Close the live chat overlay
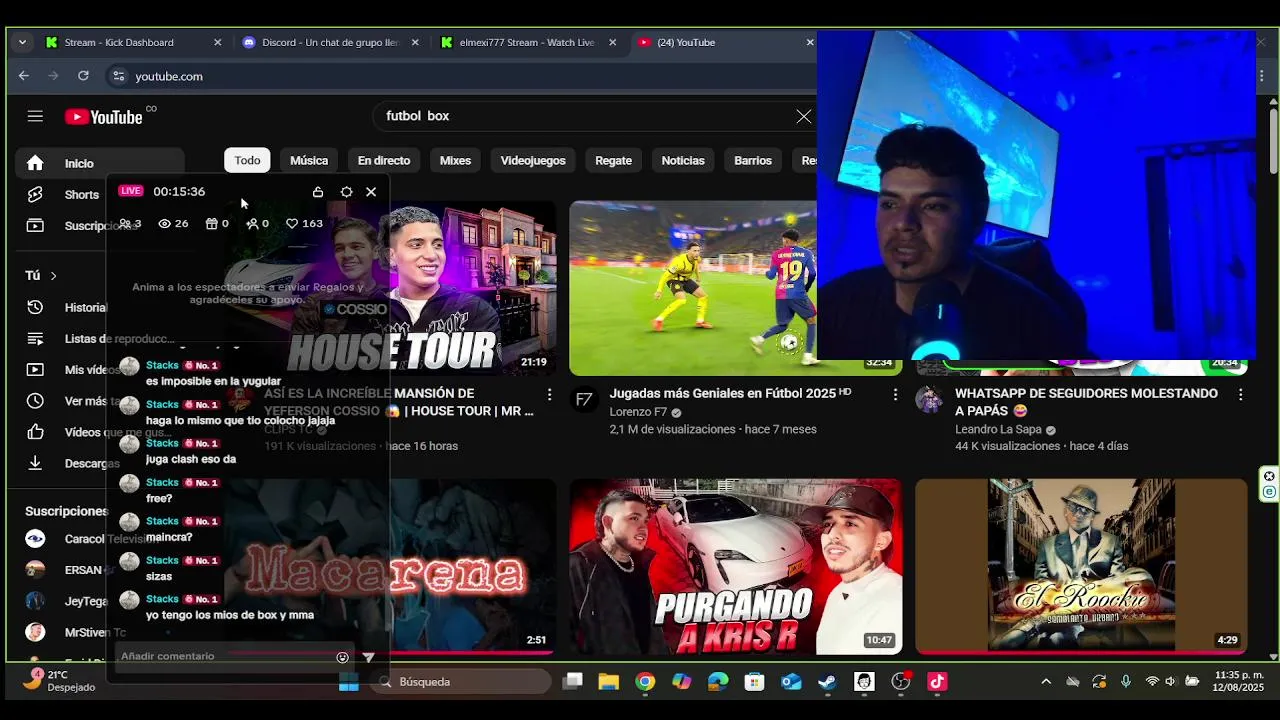 [x=371, y=191]
